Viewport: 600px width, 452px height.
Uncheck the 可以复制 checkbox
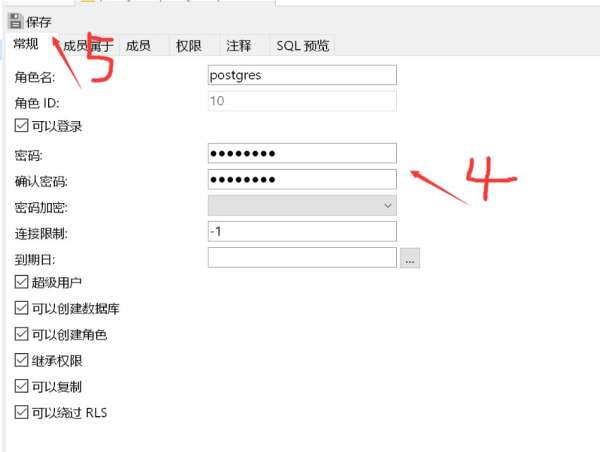21,386
